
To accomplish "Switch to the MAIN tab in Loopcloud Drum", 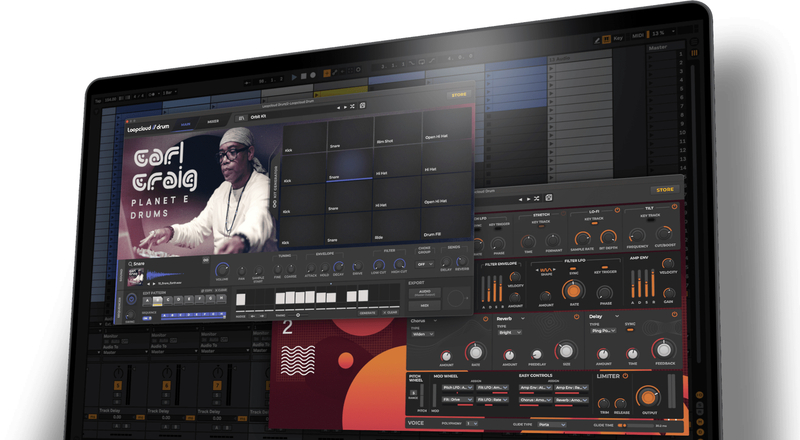I will [x=185, y=124].
